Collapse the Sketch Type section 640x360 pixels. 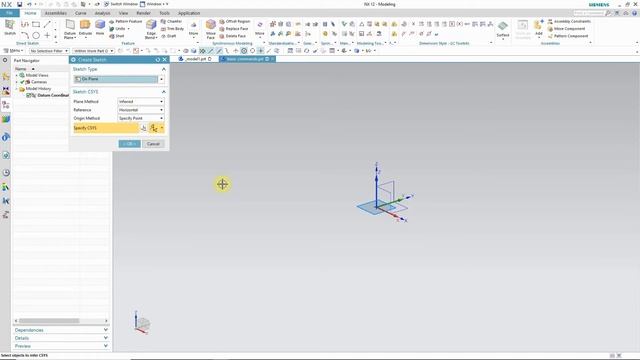tap(164, 69)
